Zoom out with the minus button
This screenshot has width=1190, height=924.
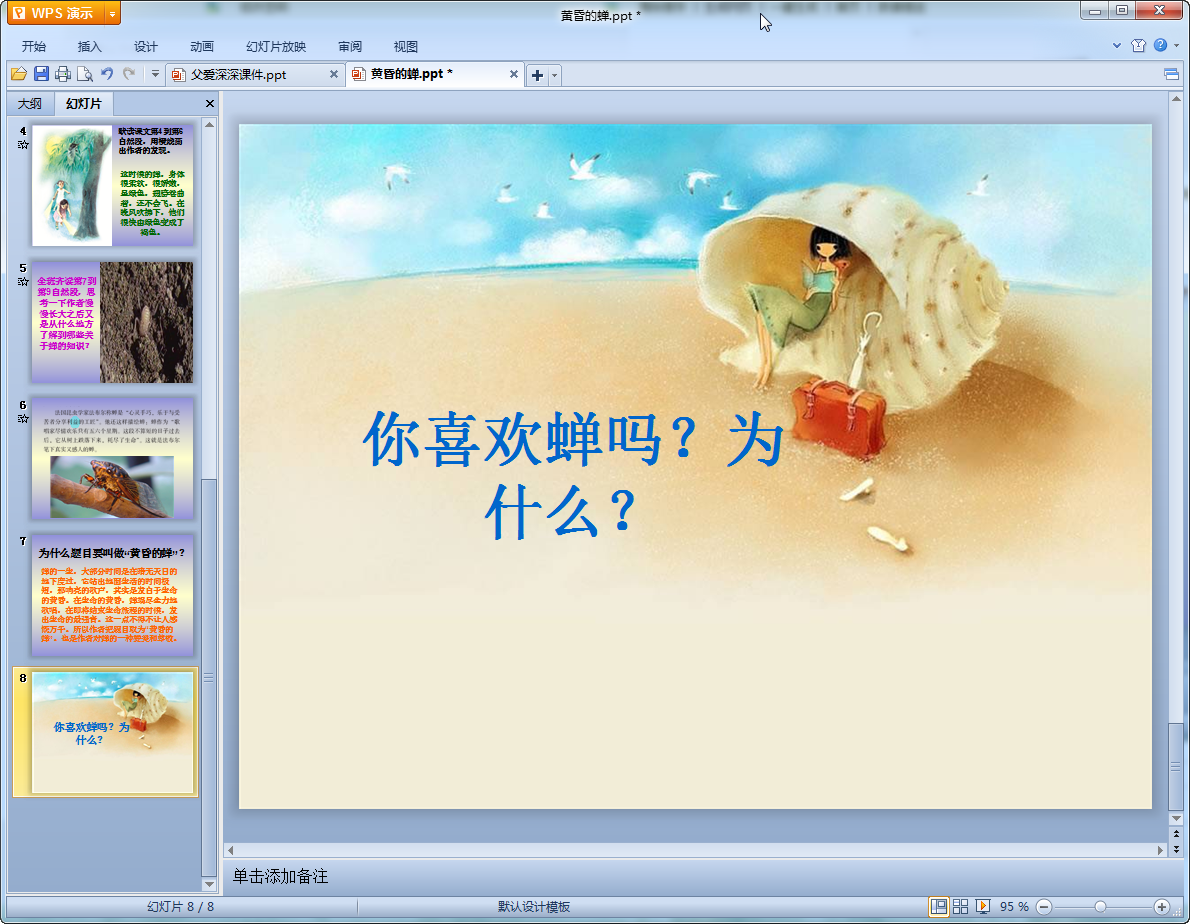point(1044,907)
